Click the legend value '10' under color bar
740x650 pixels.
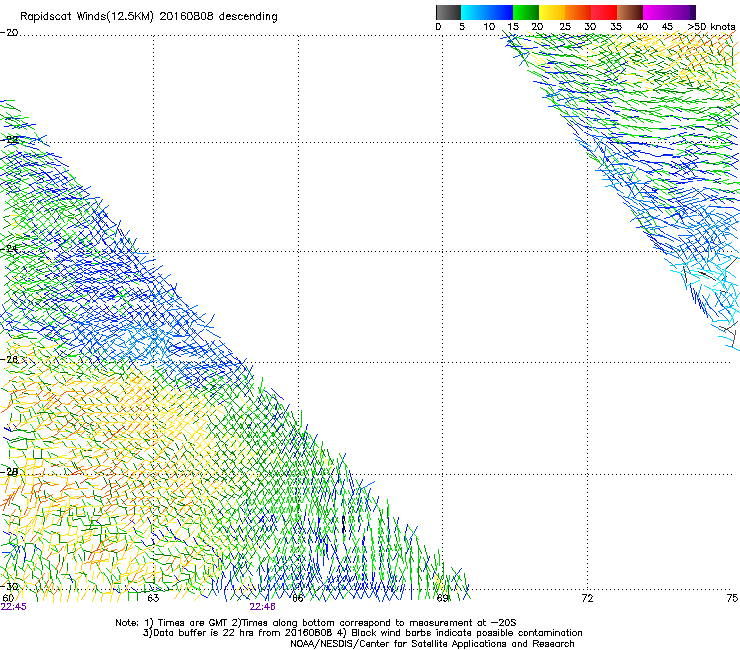tap(489, 27)
